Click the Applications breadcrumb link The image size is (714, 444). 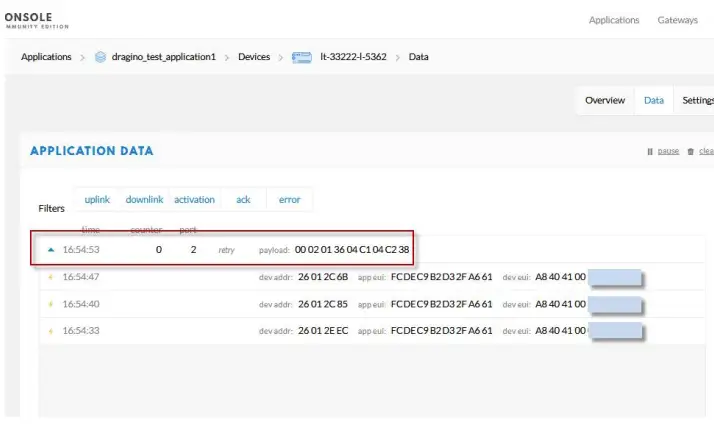[46, 57]
